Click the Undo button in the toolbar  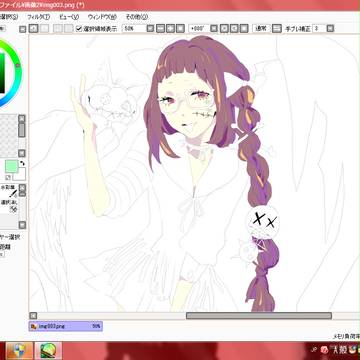(33, 28)
